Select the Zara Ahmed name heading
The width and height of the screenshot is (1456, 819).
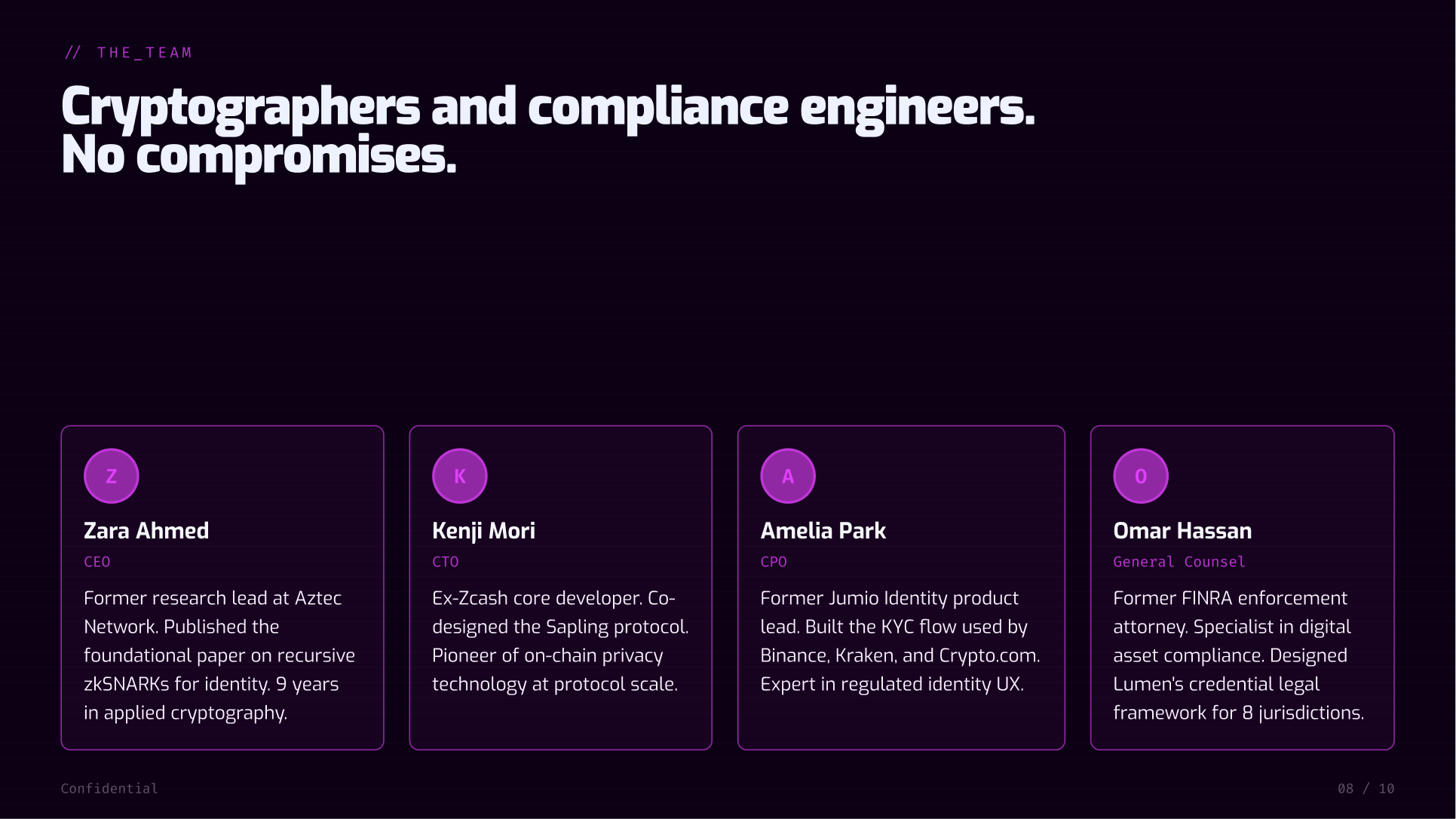point(146,531)
